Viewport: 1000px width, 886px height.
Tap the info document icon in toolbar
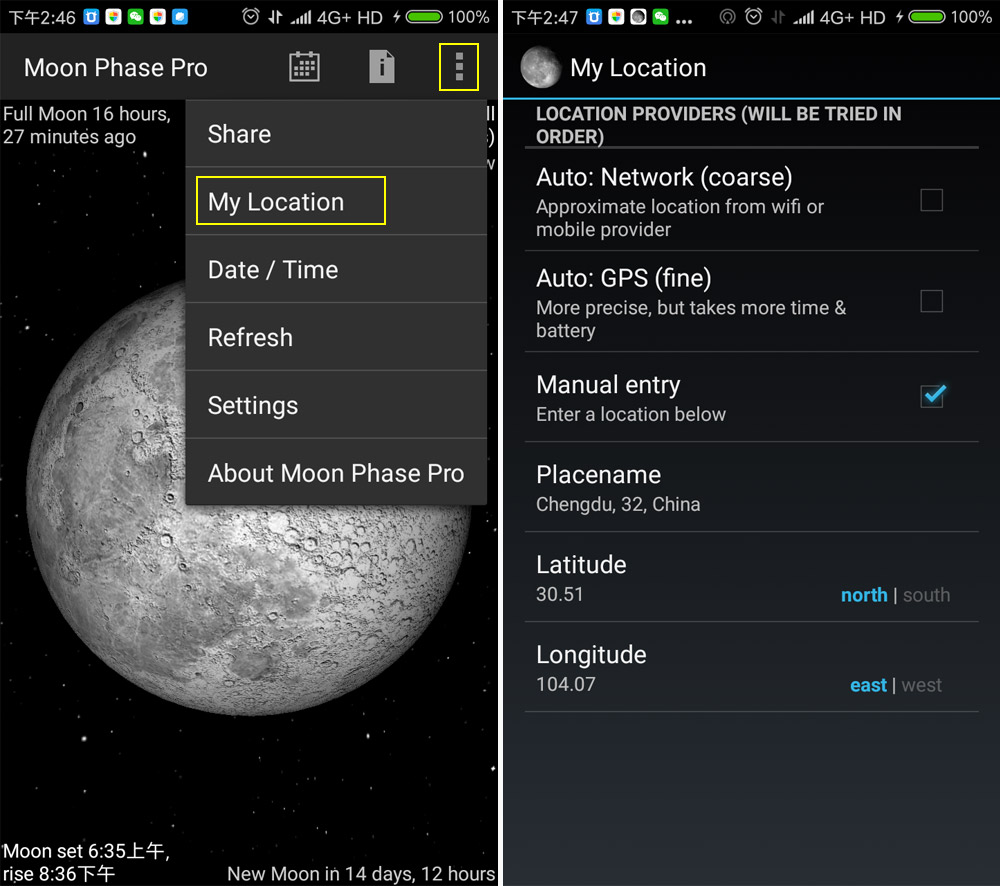point(381,67)
